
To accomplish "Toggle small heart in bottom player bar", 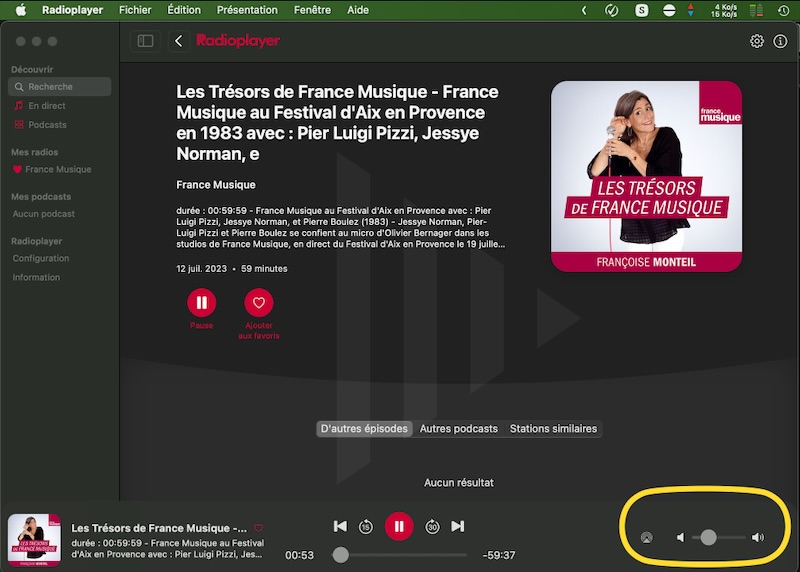I will [x=258, y=528].
